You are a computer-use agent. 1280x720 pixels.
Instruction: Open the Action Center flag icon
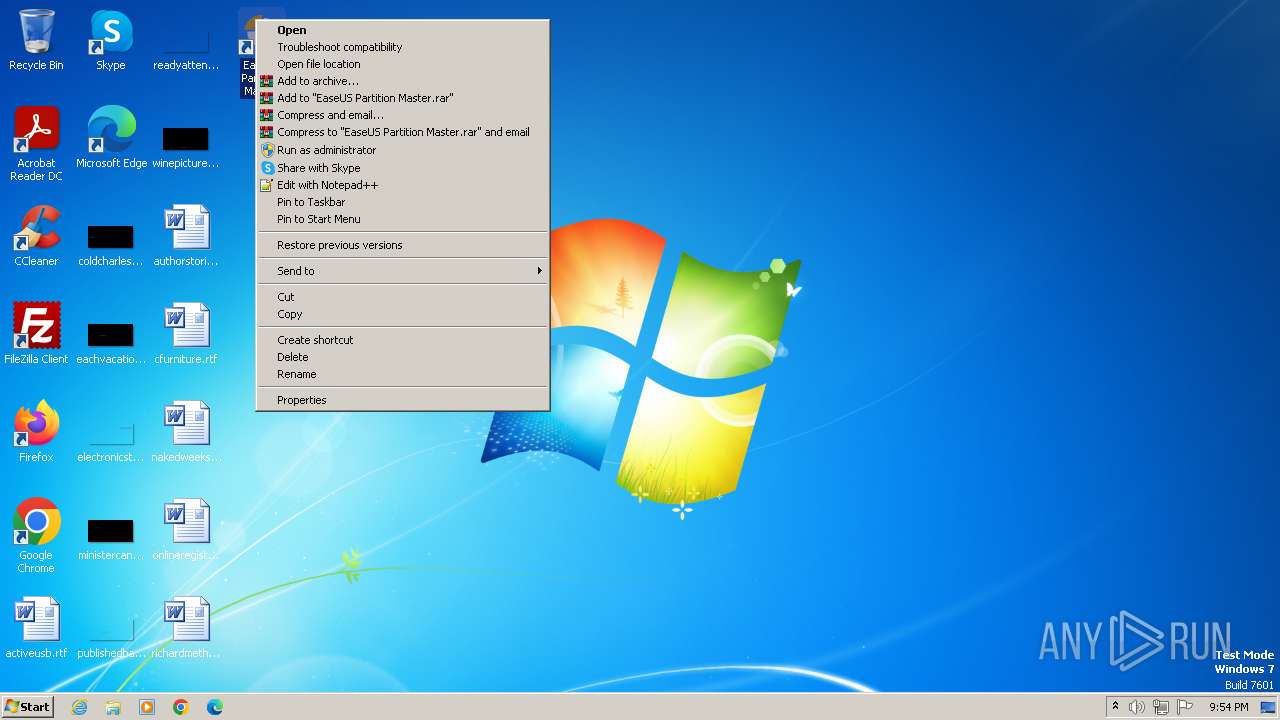click(x=1185, y=707)
